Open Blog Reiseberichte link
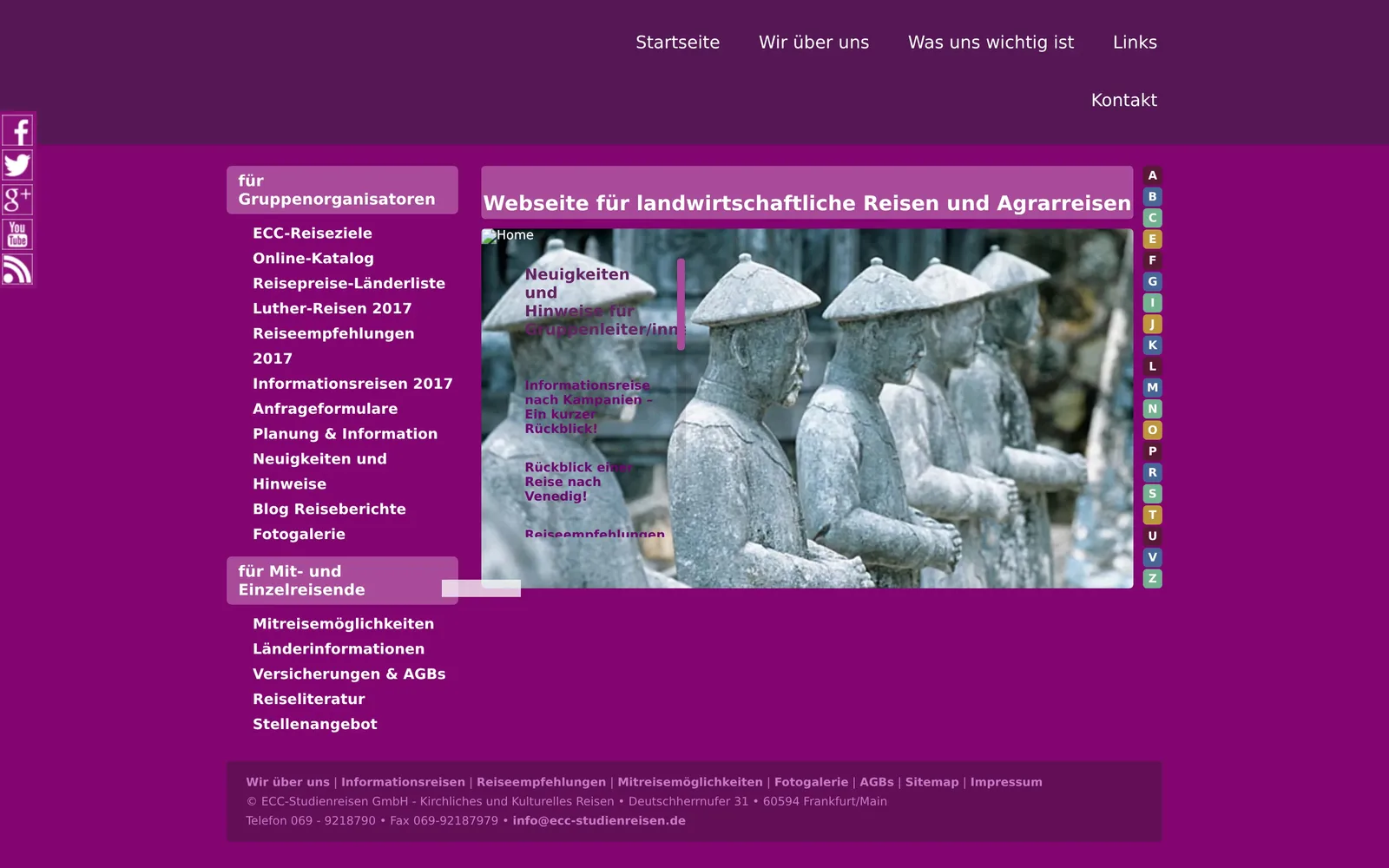 [x=329, y=510]
